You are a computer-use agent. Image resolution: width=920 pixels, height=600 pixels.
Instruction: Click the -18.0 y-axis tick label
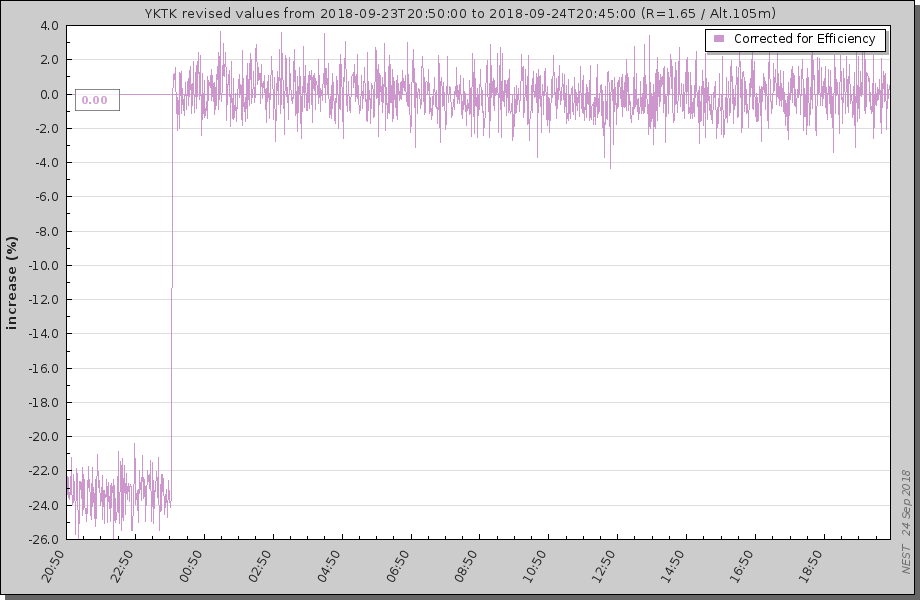tap(44, 402)
